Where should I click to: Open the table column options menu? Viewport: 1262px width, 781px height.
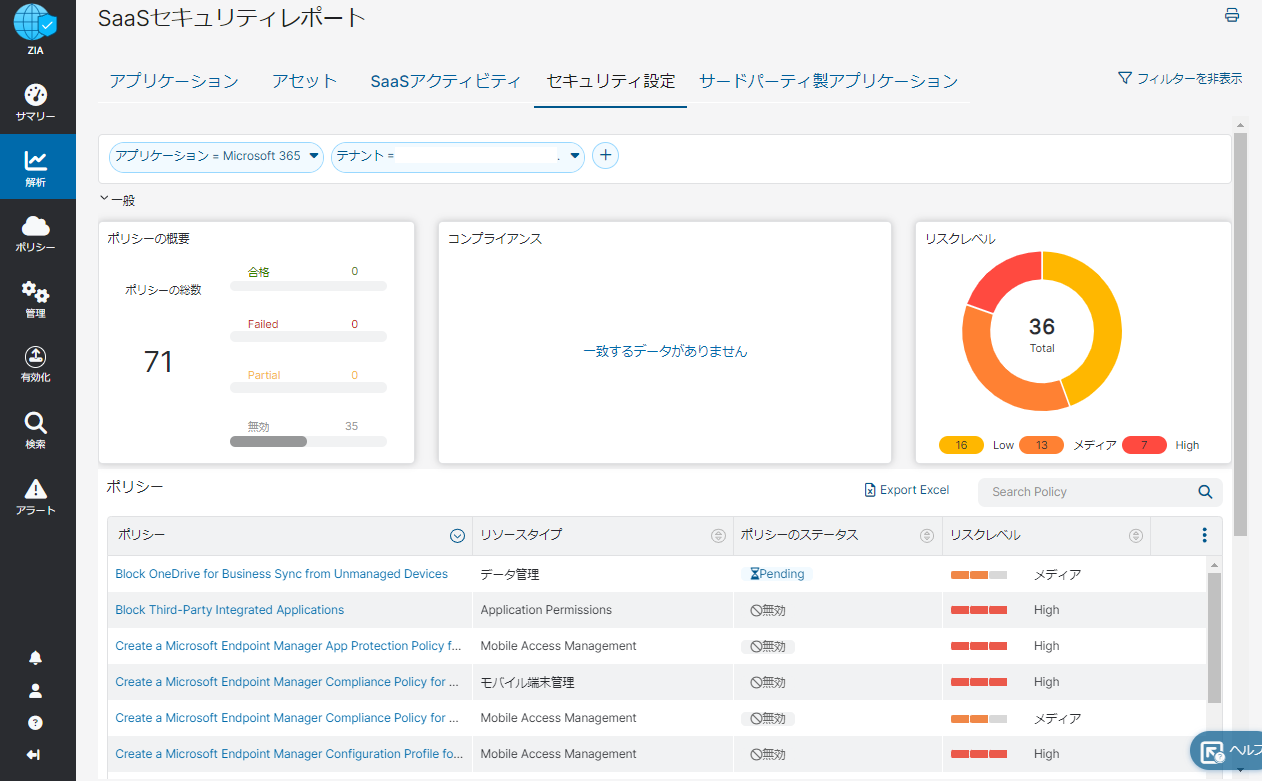click(x=1204, y=535)
